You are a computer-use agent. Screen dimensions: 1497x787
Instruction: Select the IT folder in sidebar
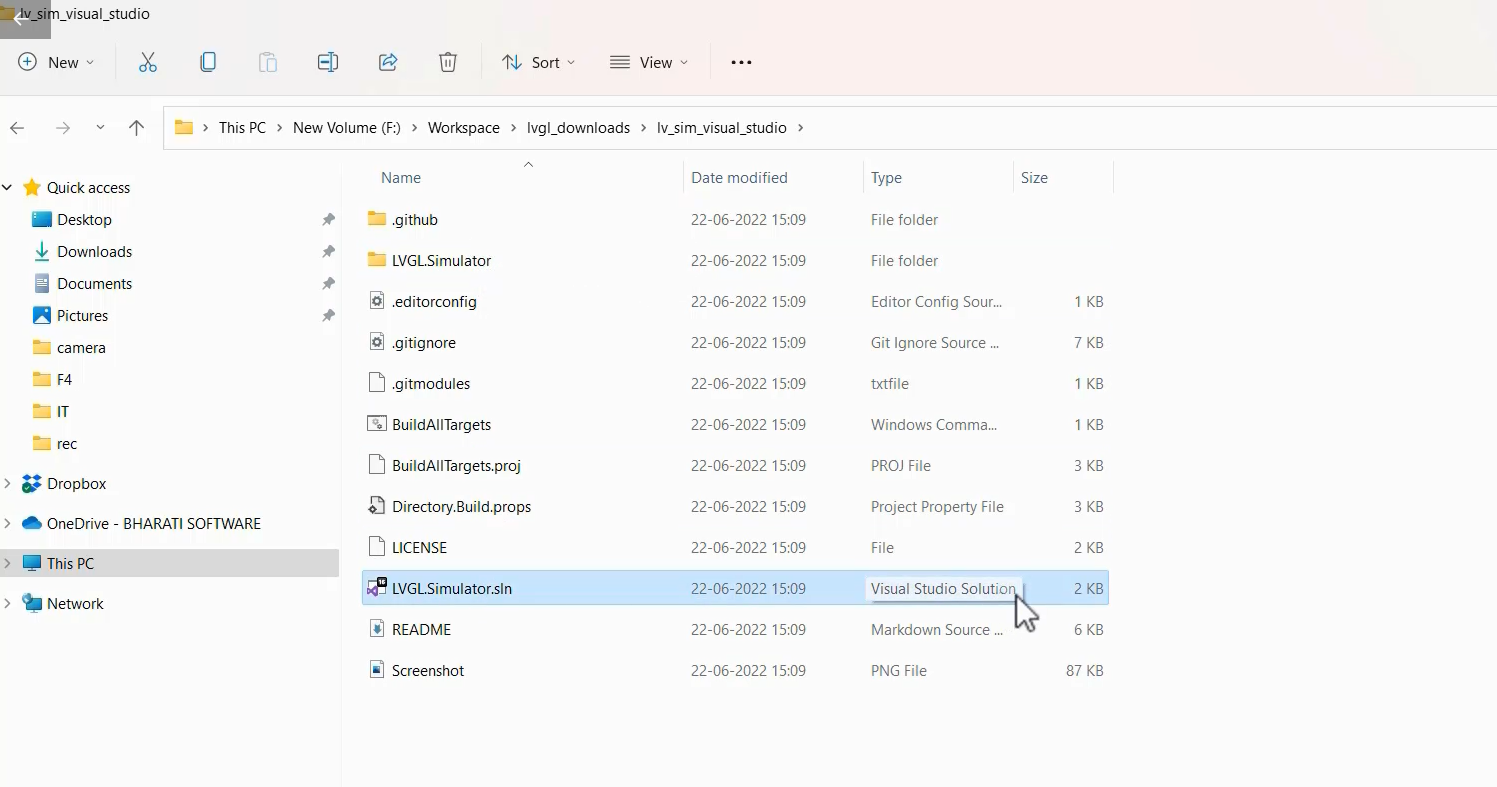click(63, 411)
